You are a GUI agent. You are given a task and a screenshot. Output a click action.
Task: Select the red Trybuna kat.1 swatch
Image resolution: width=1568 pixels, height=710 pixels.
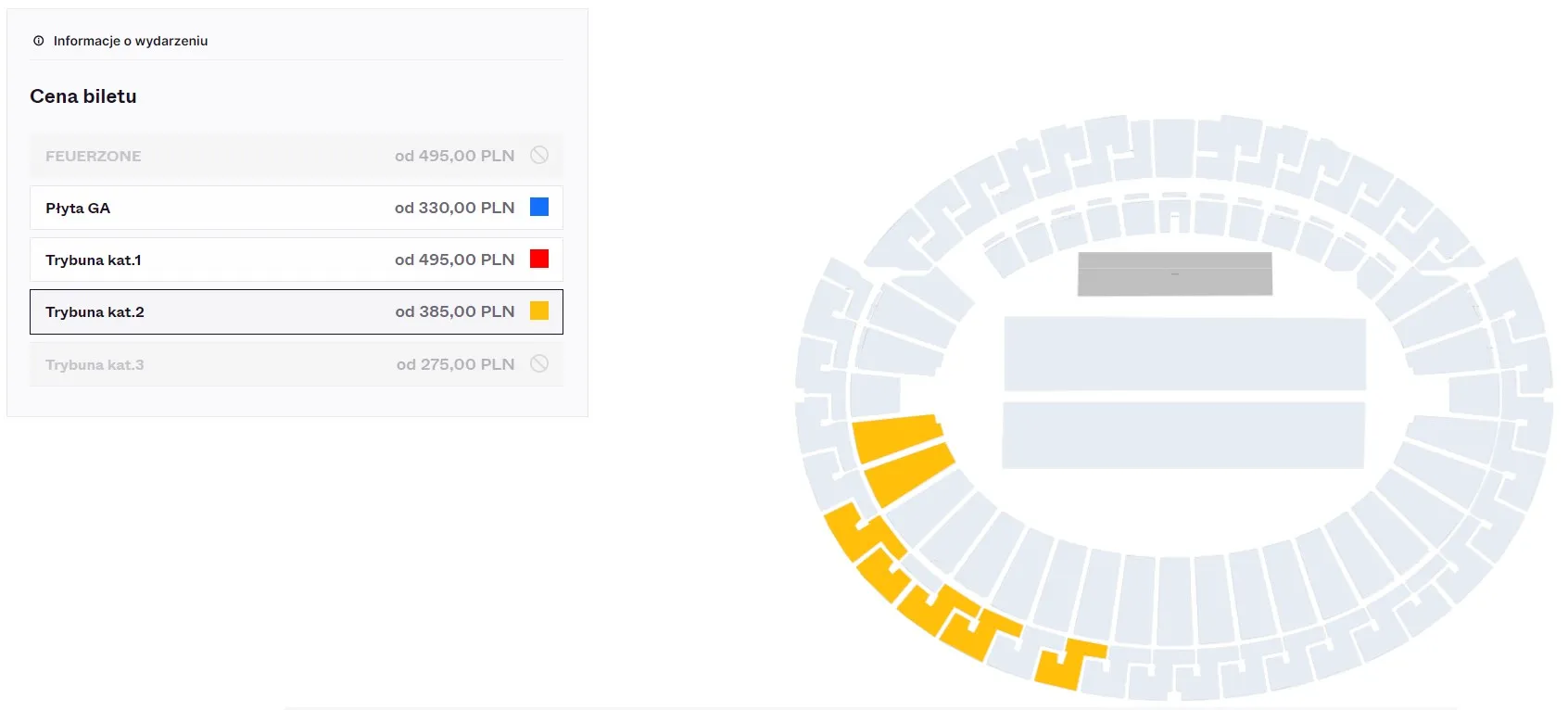pos(539,259)
